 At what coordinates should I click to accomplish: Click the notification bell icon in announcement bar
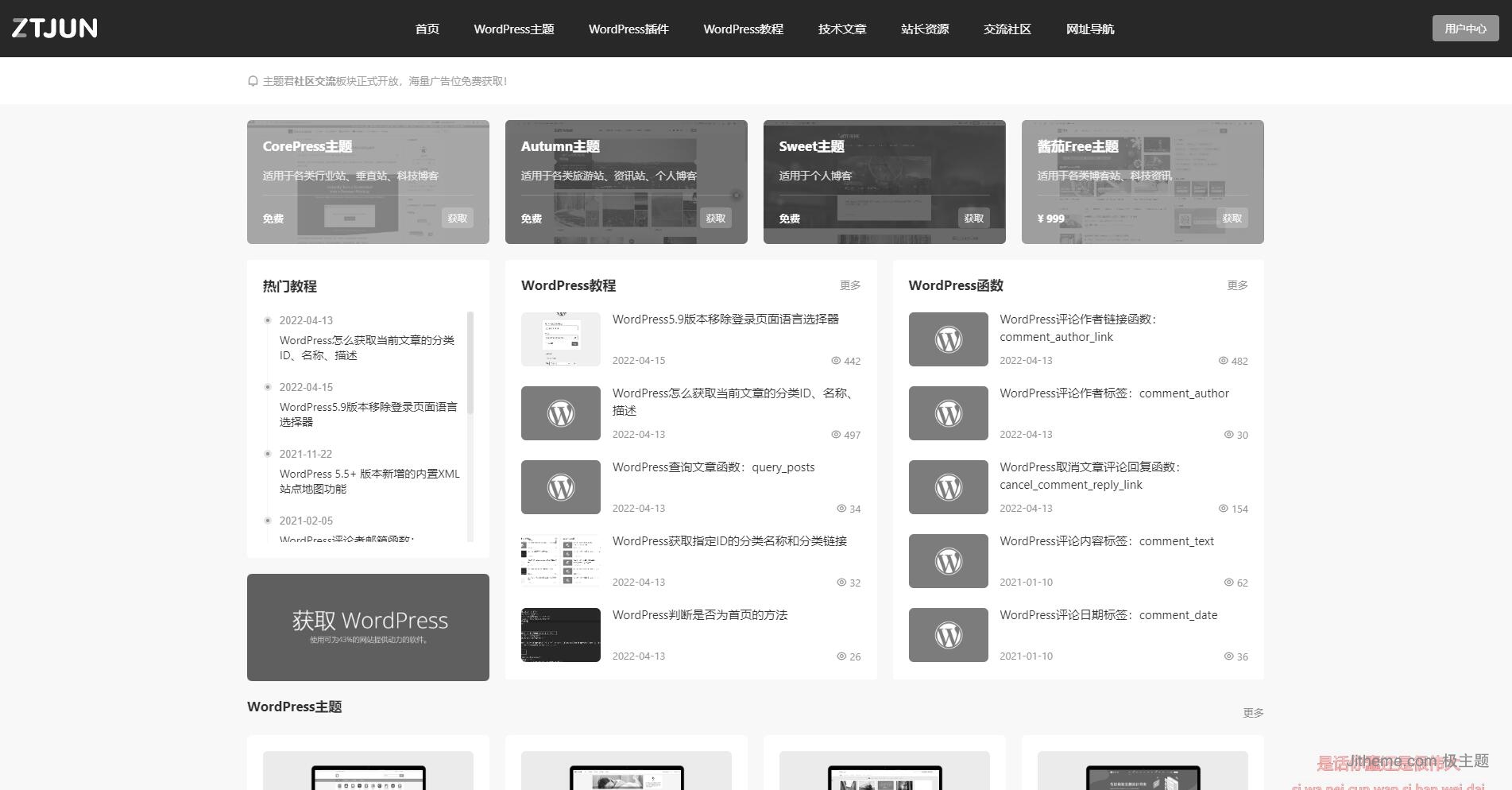pyautogui.click(x=253, y=81)
